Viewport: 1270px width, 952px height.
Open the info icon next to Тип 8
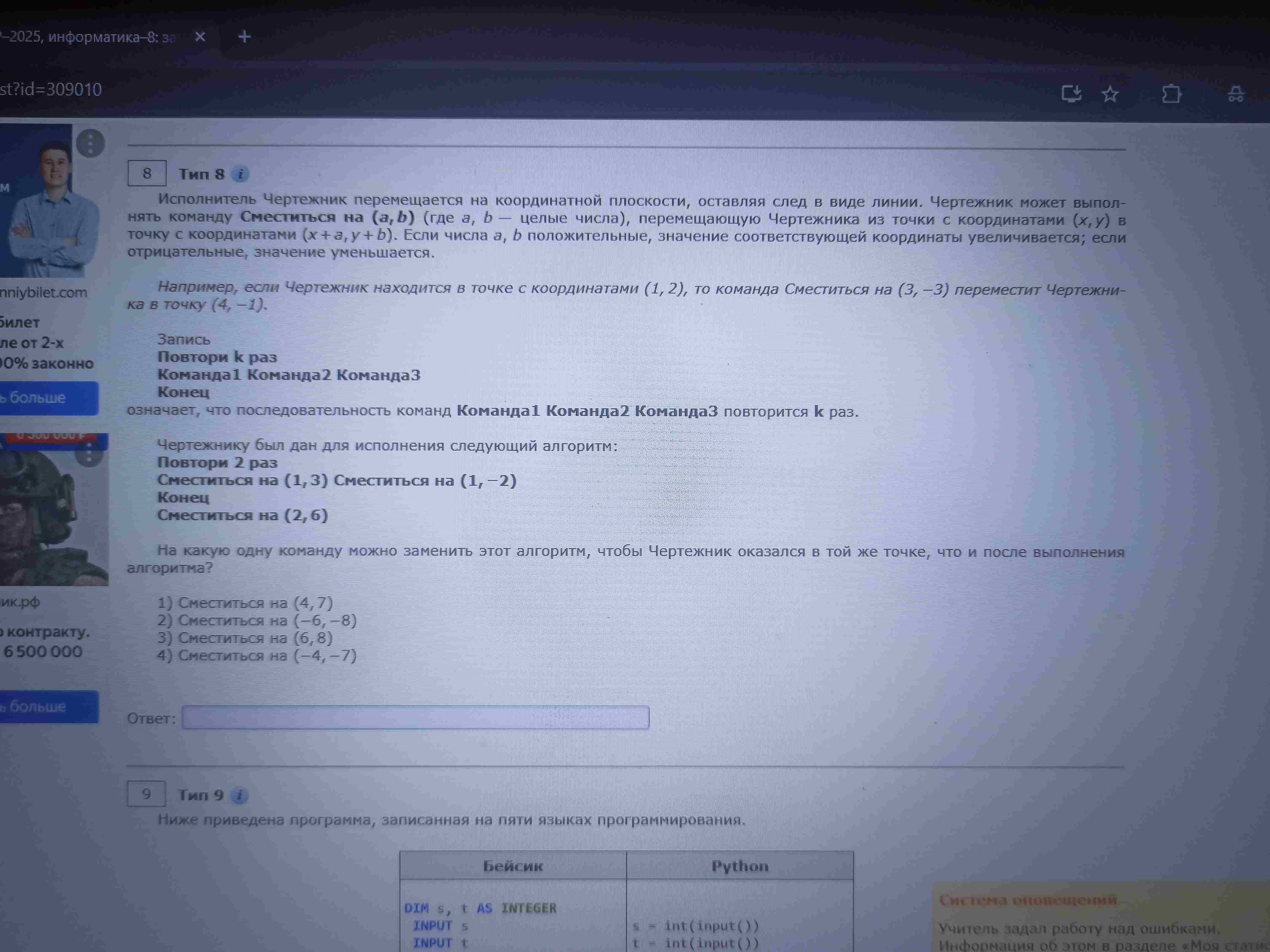[241, 174]
